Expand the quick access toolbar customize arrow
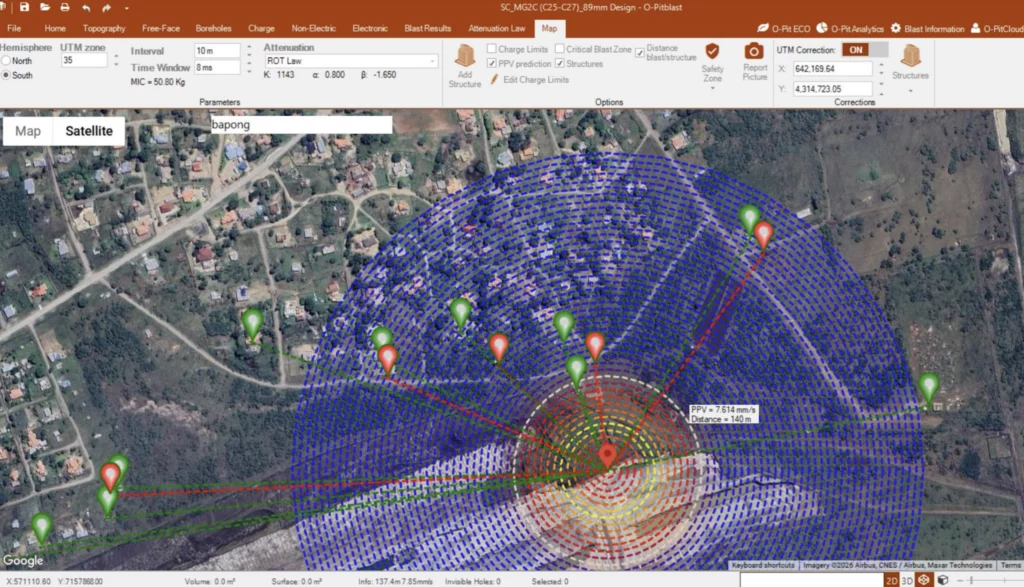The width and height of the screenshot is (1024, 587). tap(126, 8)
